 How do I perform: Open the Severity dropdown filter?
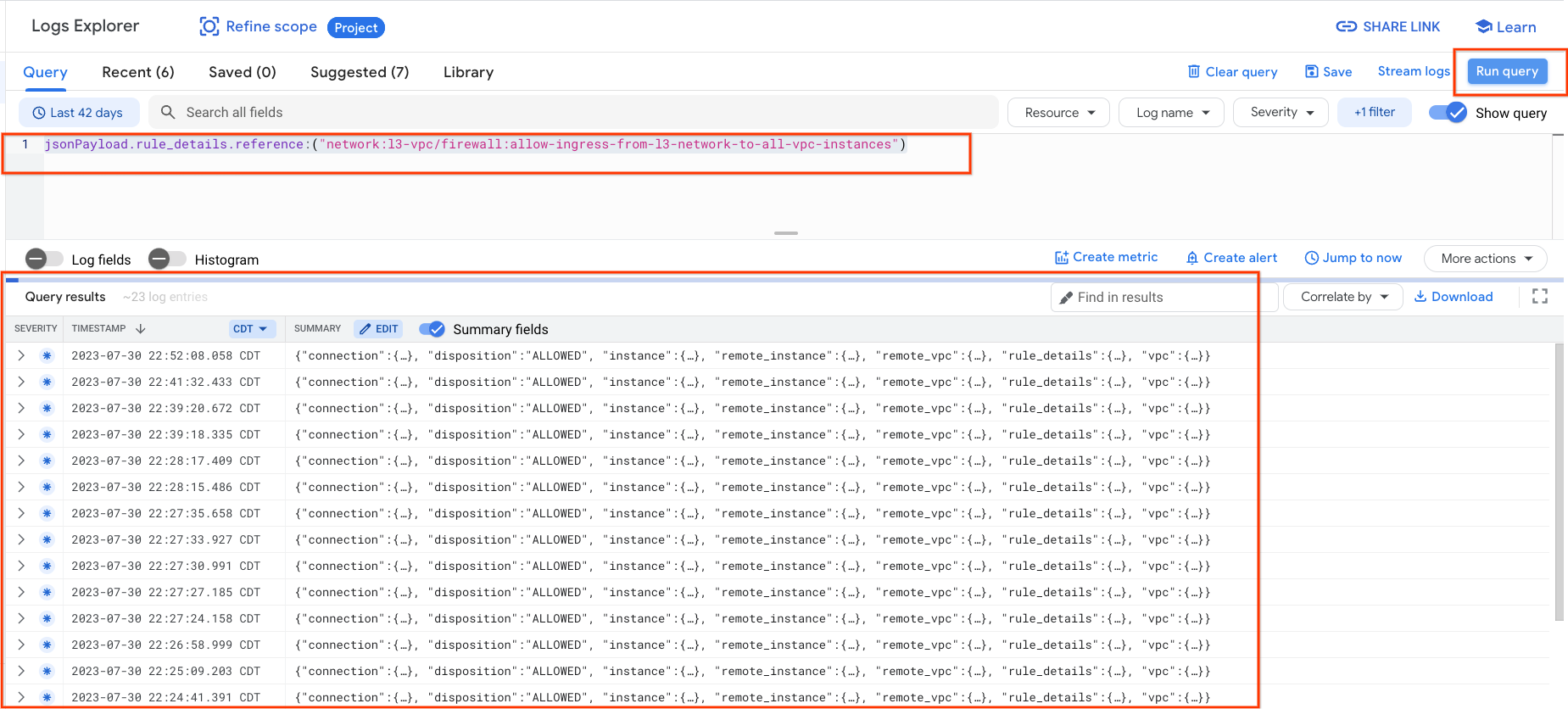[1281, 113]
